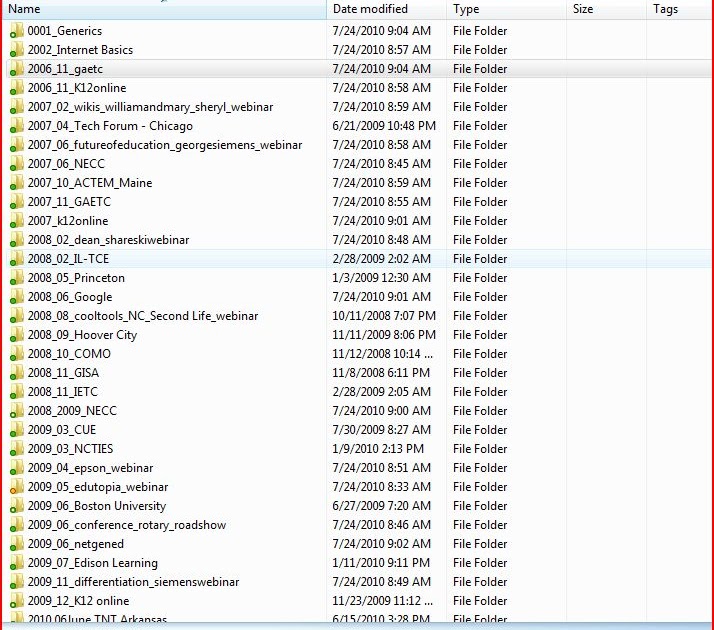This screenshot has width=714, height=630.
Task: Click the date 1/9/2010 2:13 PM
Action: point(378,449)
